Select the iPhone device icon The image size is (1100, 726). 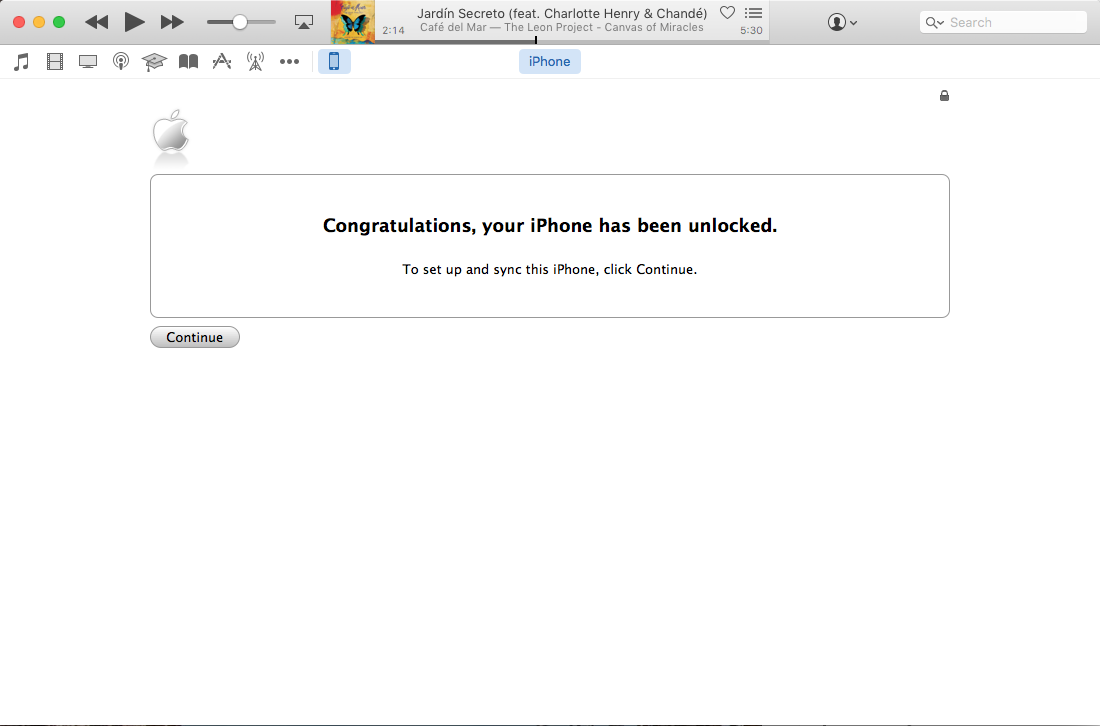point(334,62)
